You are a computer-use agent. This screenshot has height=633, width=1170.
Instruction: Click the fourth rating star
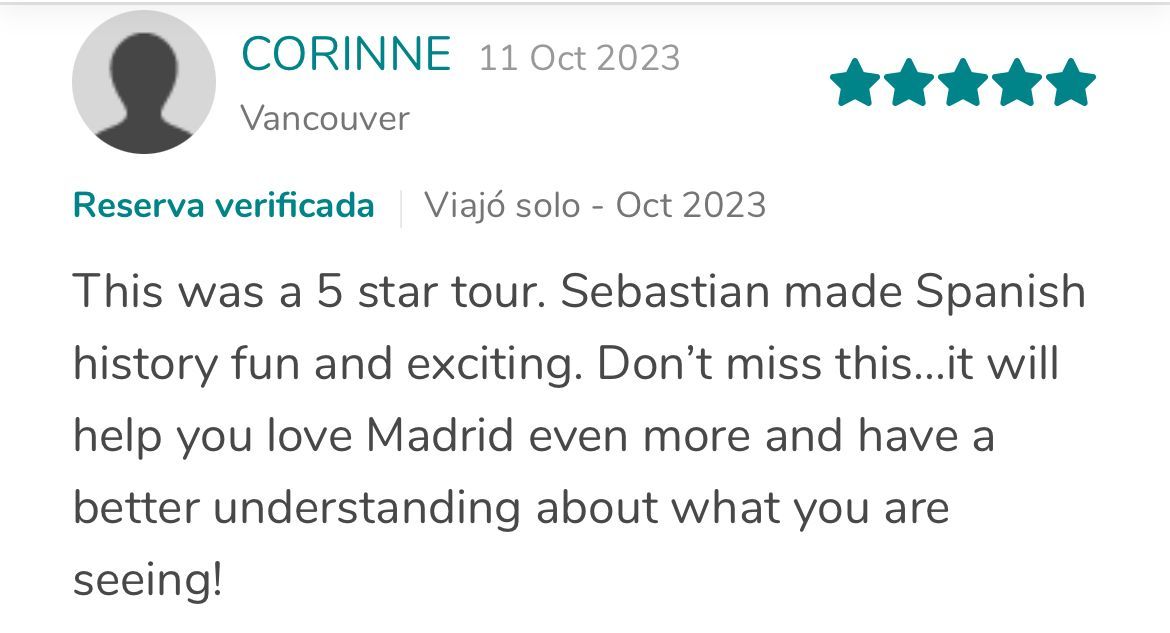point(1016,82)
